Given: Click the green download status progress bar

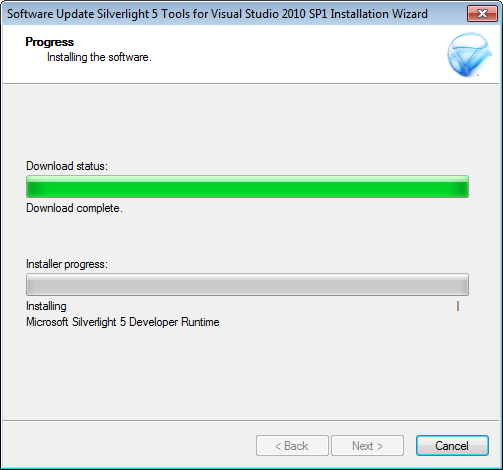Looking at the screenshot, I should pyautogui.click(x=247, y=187).
